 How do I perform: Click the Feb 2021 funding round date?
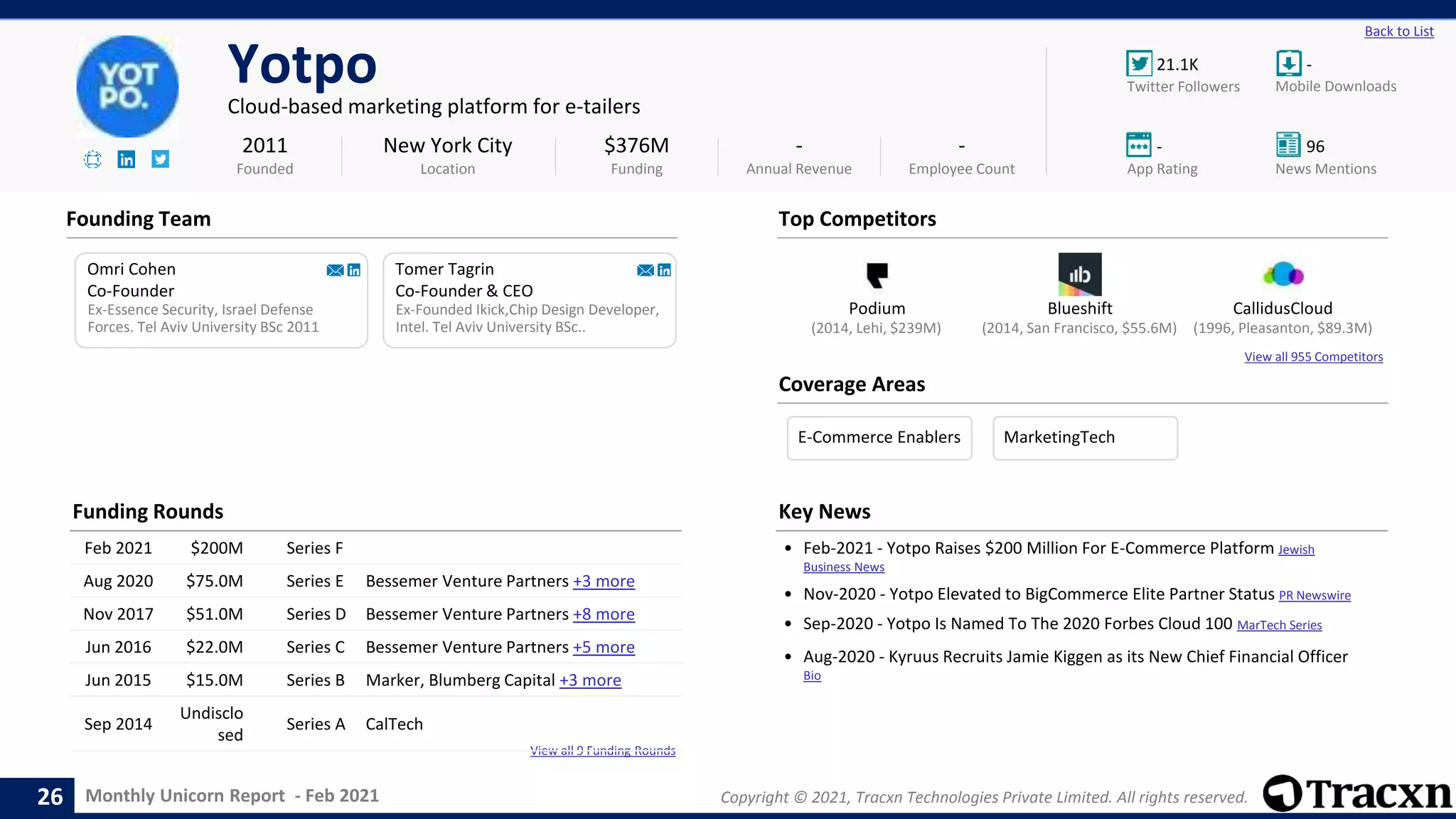point(118,548)
